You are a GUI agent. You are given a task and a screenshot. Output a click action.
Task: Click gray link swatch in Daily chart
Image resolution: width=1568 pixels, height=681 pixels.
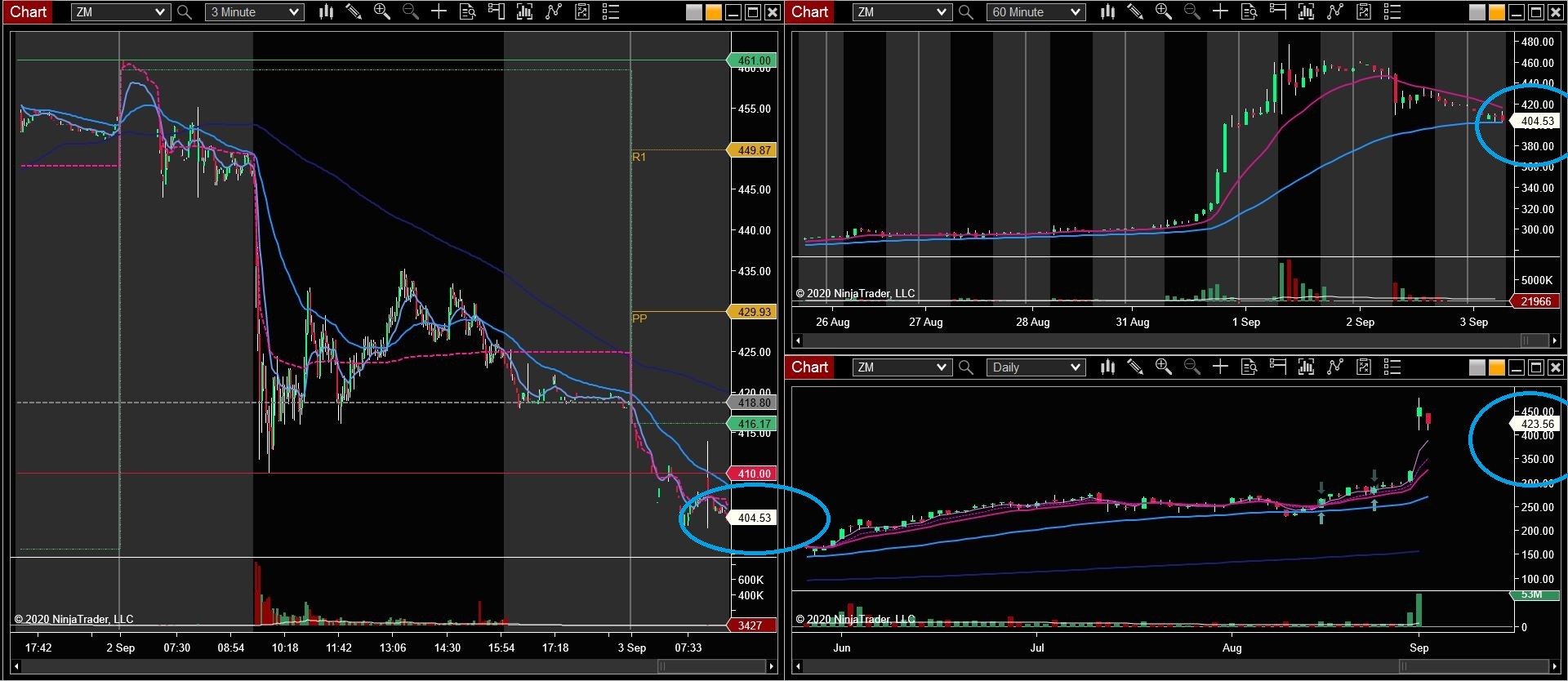(1477, 367)
